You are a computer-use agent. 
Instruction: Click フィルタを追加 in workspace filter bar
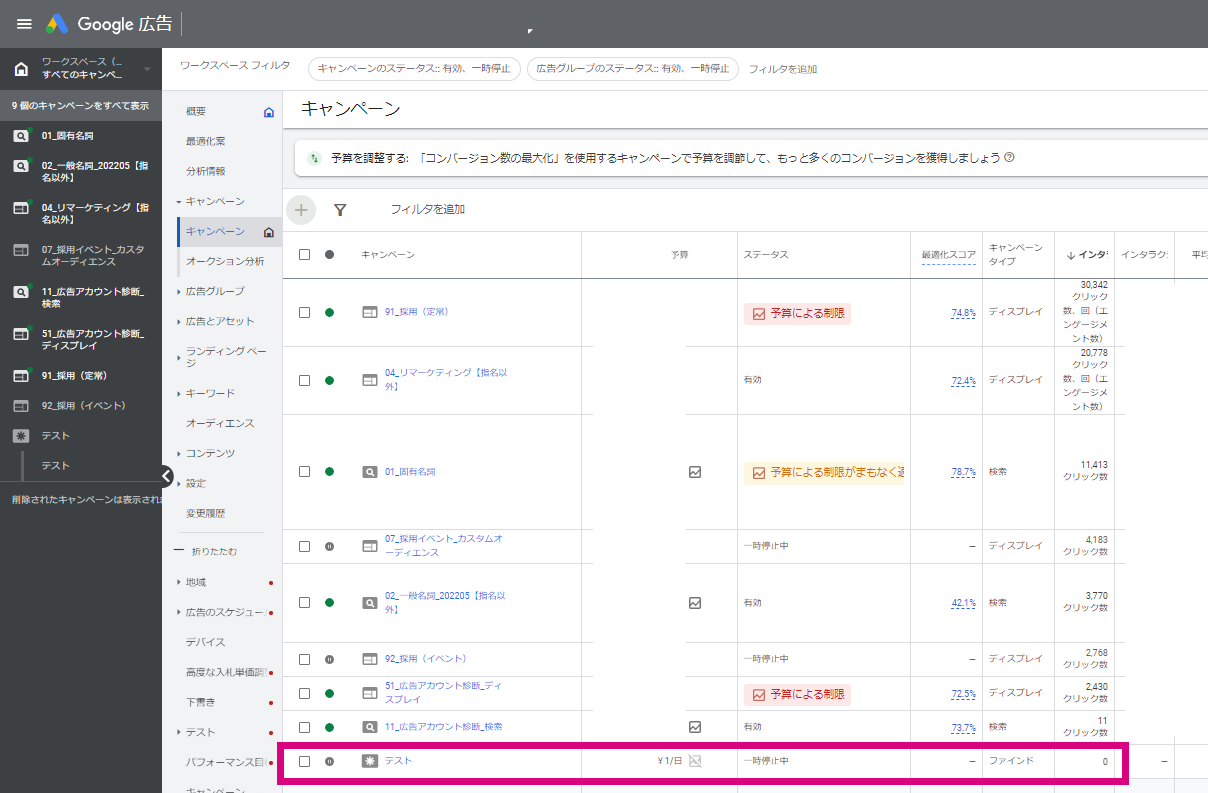coord(783,69)
